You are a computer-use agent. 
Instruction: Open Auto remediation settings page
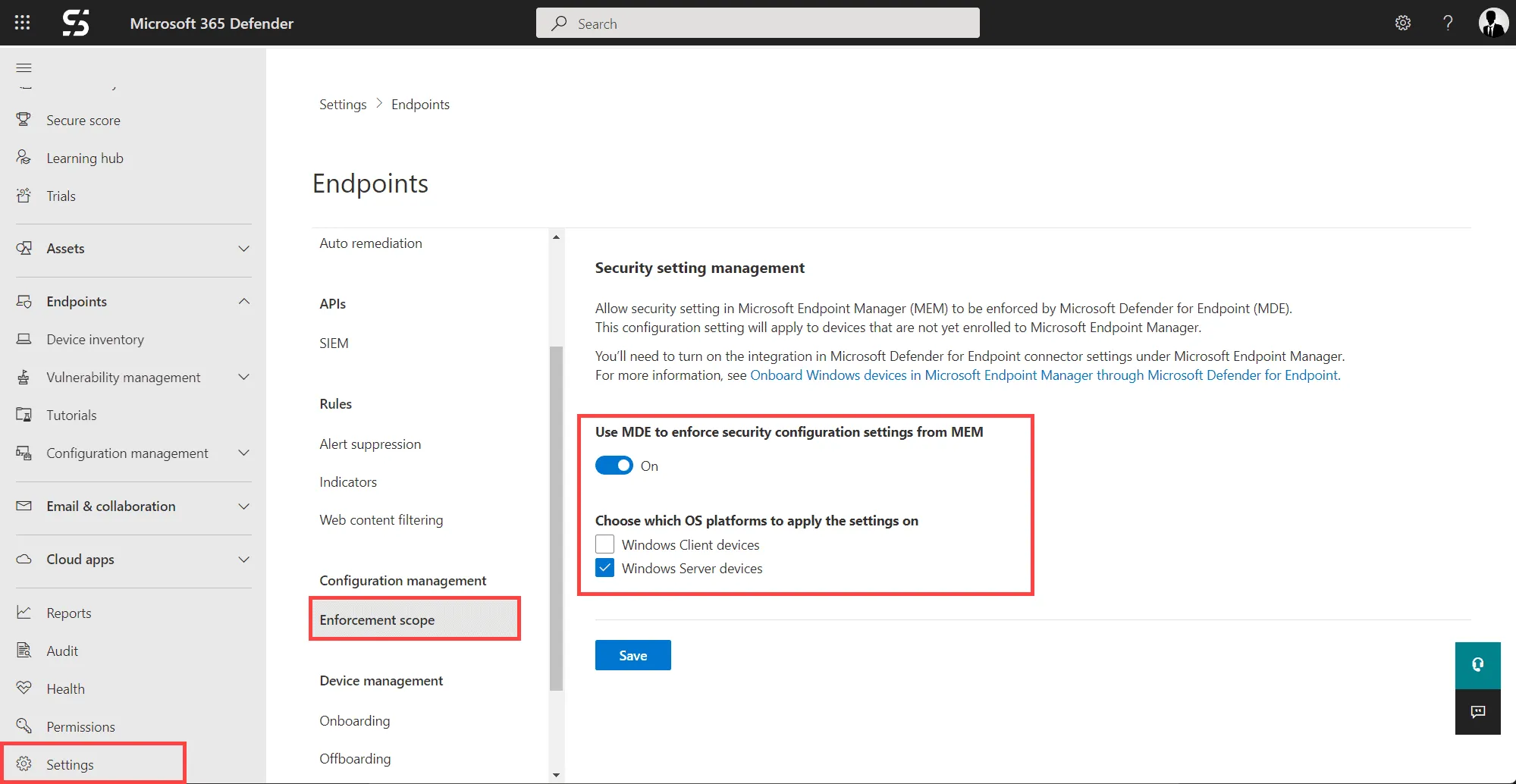[371, 243]
